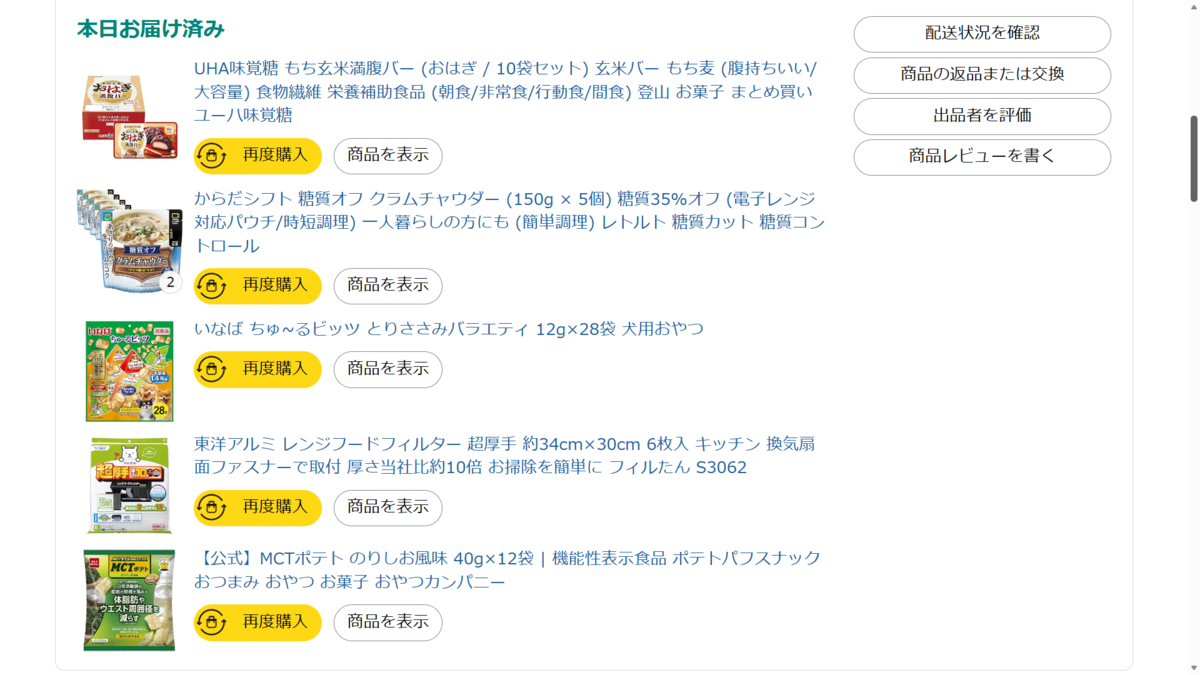Click the page's vertical scrollbar thumb
This screenshot has height=675, width=1200.
pyautogui.click(x=1193, y=158)
